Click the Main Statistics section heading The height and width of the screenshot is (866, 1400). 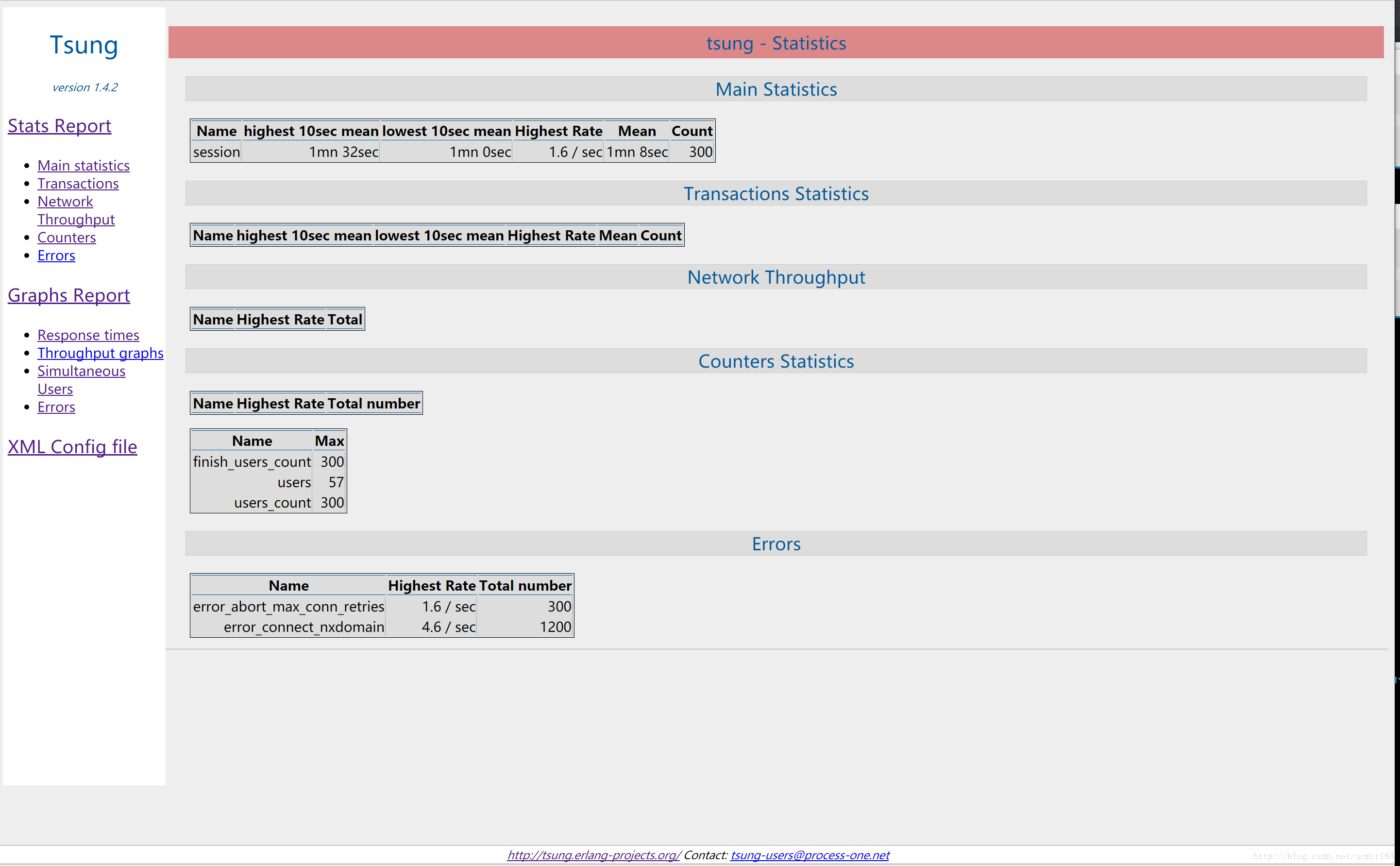(x=776, y=89)
